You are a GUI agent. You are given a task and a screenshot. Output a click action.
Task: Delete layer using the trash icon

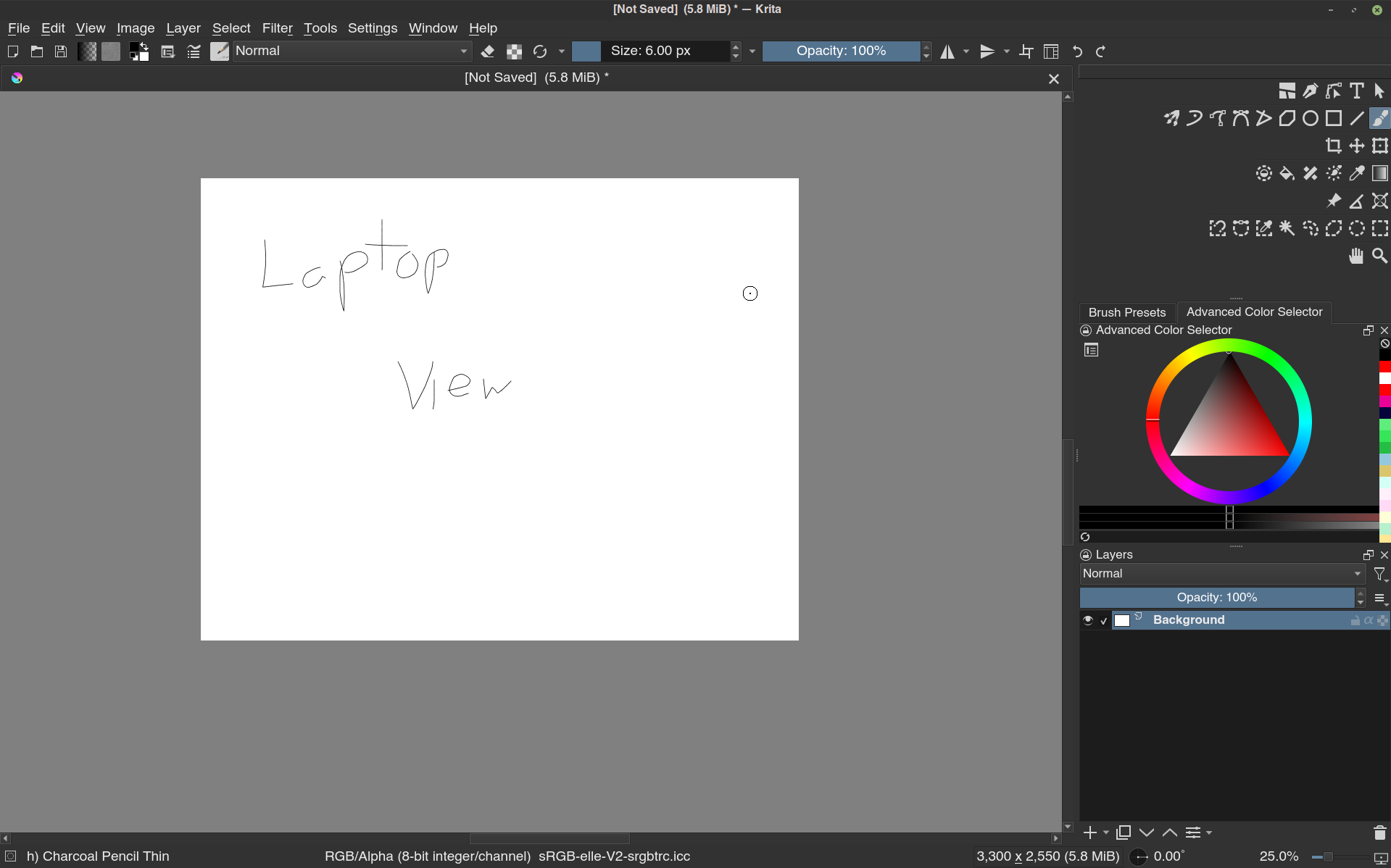pos(1379,833)
